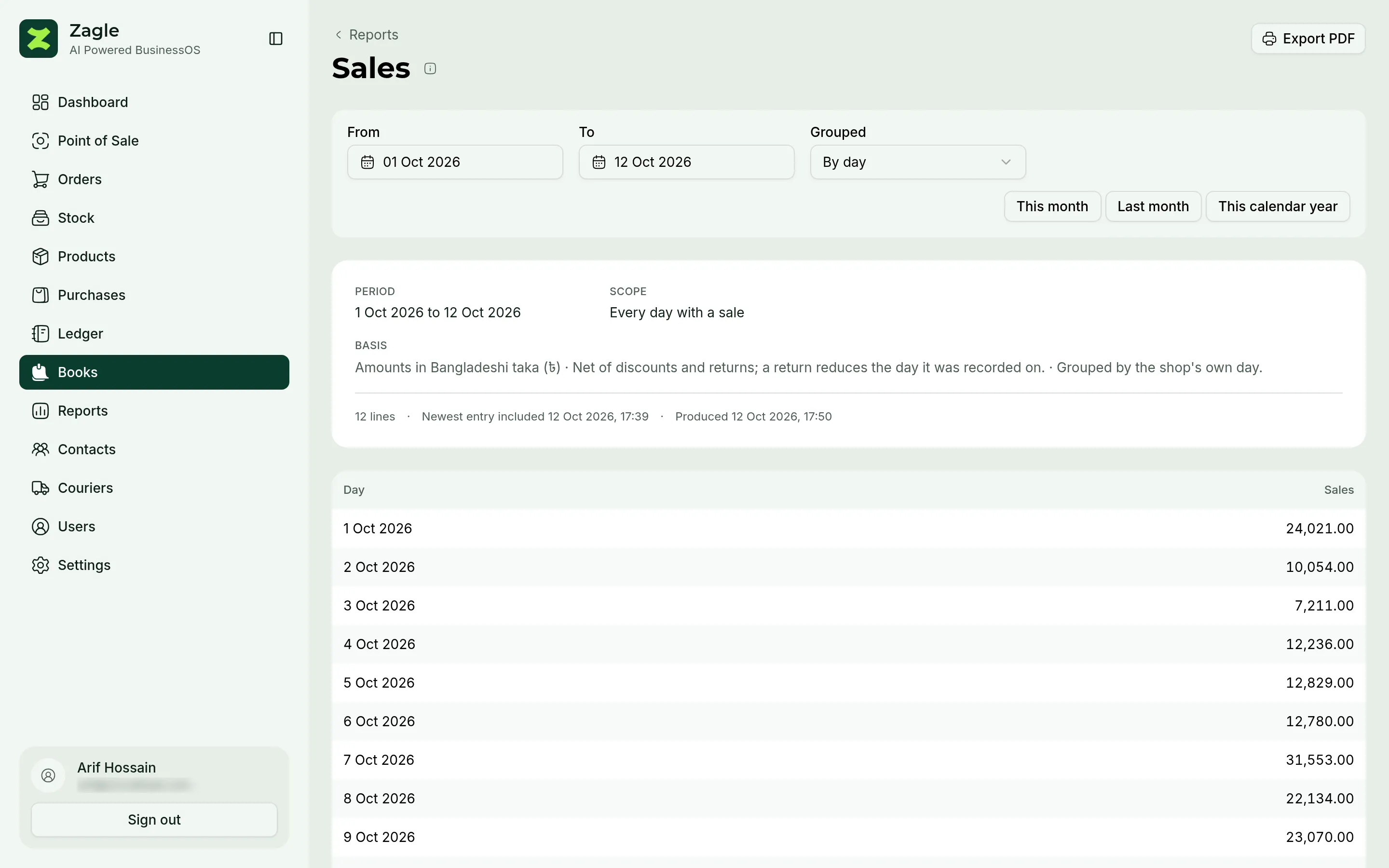The height and width of the screenshot is (868, 1389).
Task: Click the Sign out button
Action: point(154,819)
